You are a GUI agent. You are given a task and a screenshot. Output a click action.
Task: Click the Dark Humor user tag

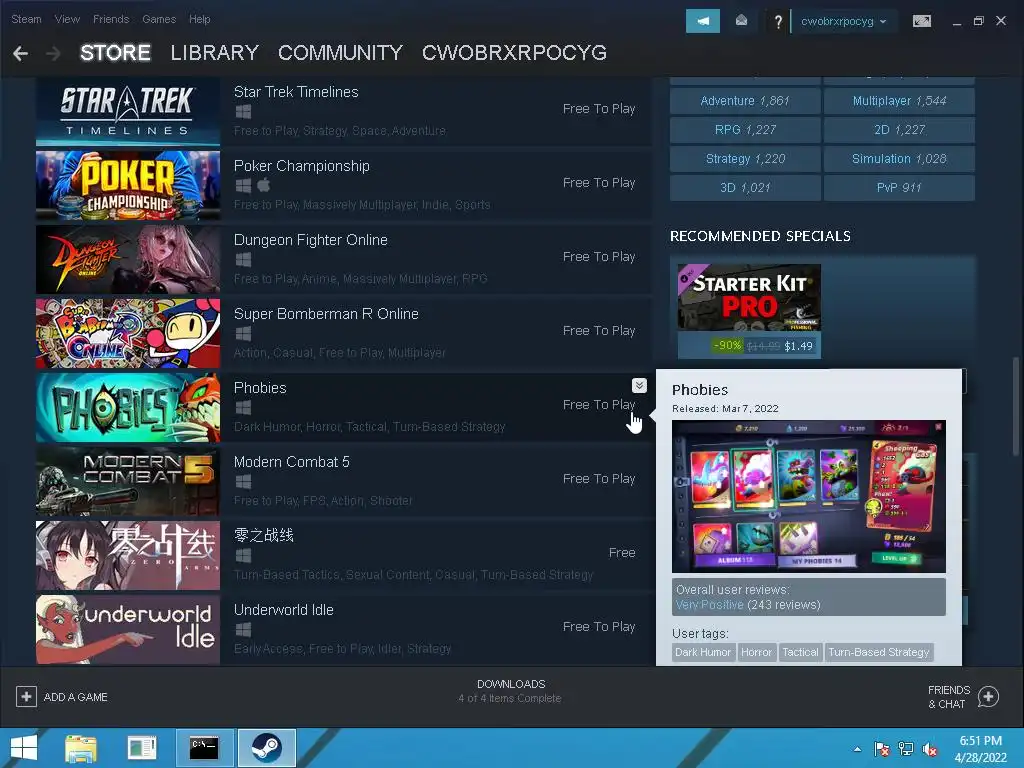click(703, 652)
